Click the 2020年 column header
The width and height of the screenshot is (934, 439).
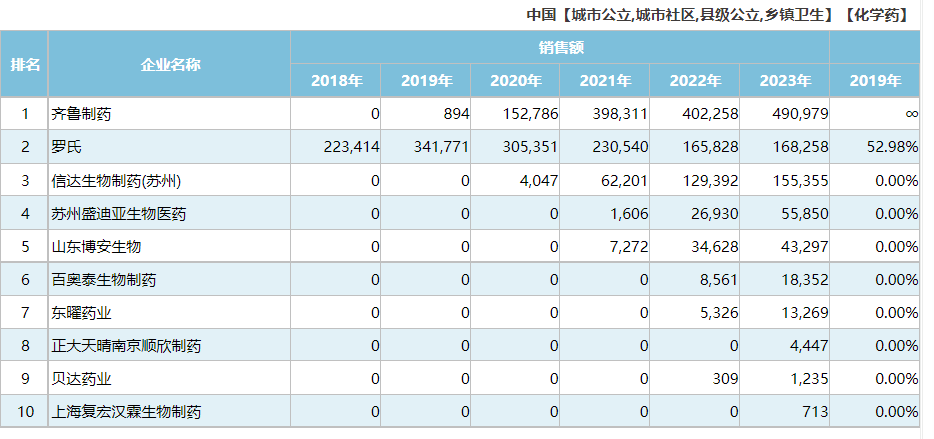(x=516, y=81)
